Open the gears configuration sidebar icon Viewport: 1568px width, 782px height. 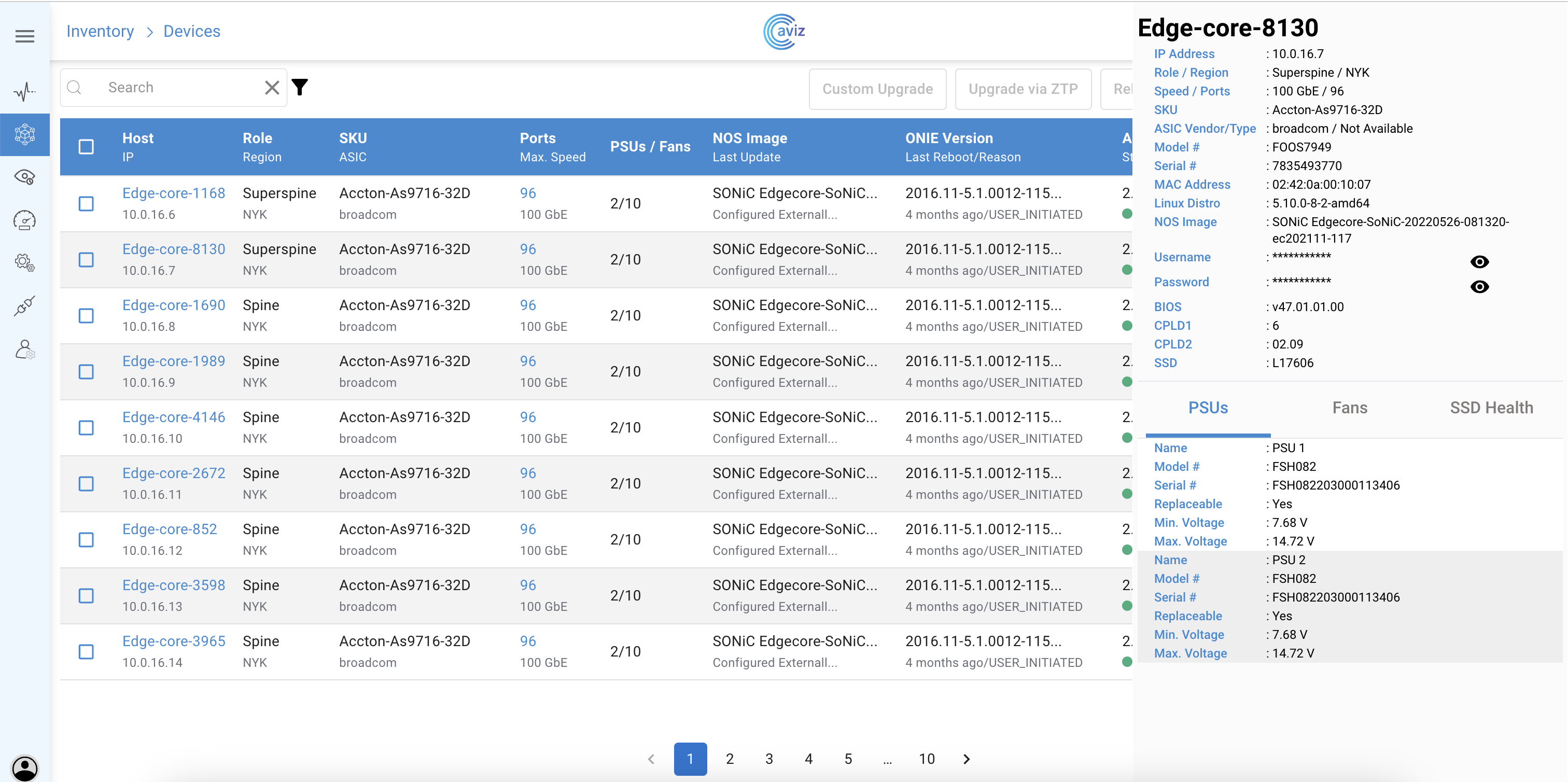(x=24, y=263)
